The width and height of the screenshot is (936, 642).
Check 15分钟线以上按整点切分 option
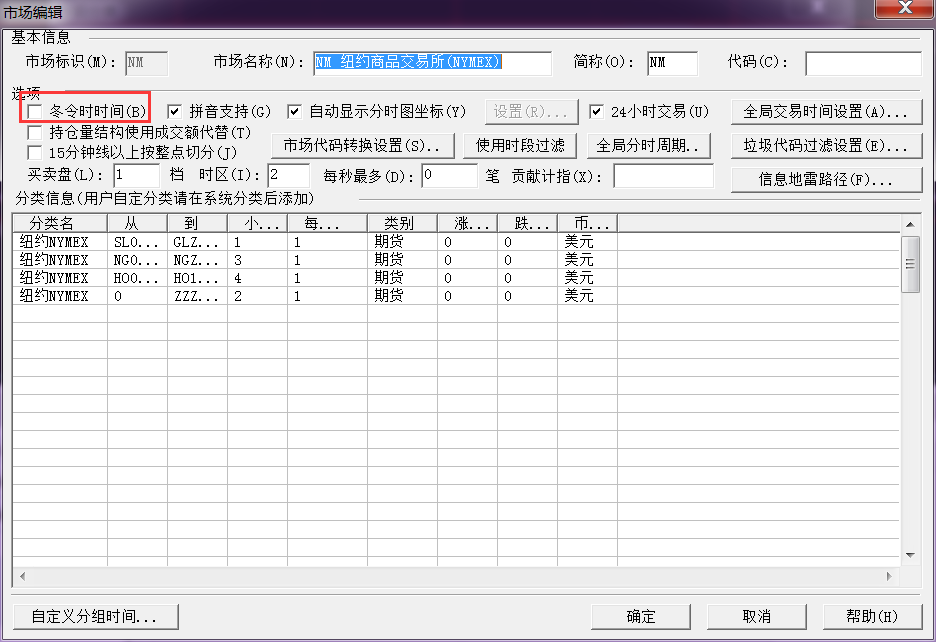36,153
